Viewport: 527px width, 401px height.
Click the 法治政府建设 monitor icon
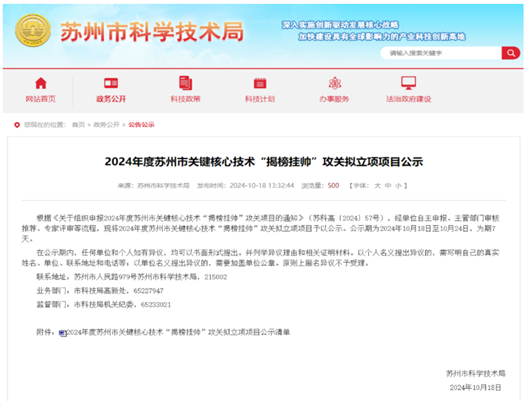click(x=408, y=83)
